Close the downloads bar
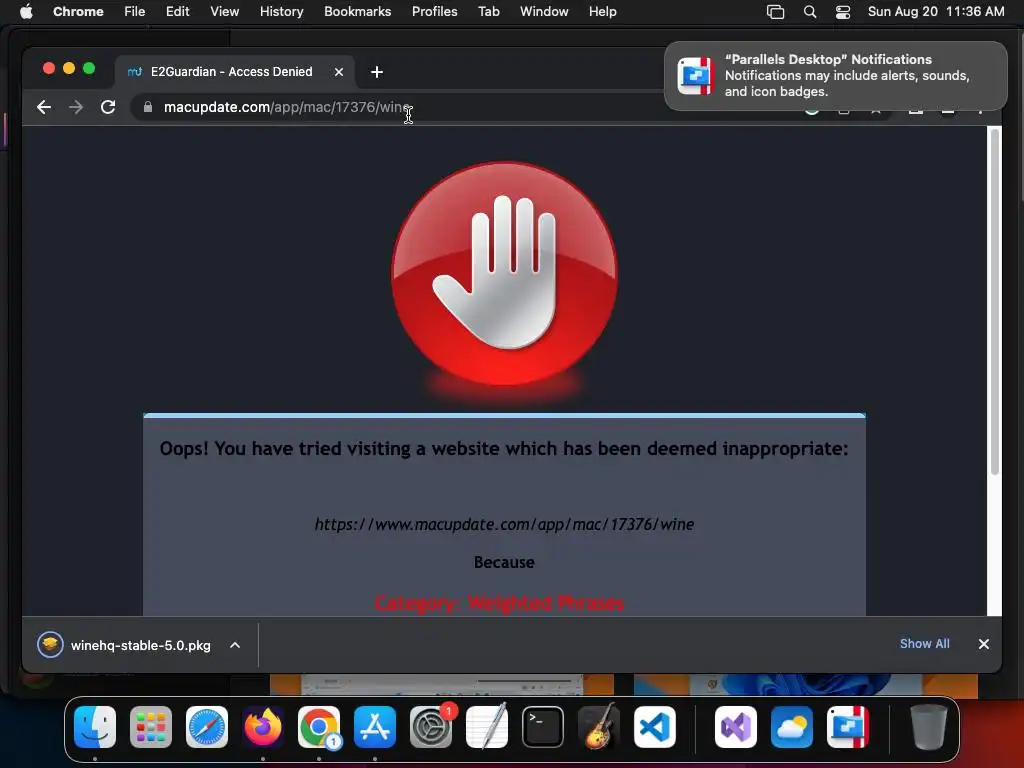 pos(984,644)
